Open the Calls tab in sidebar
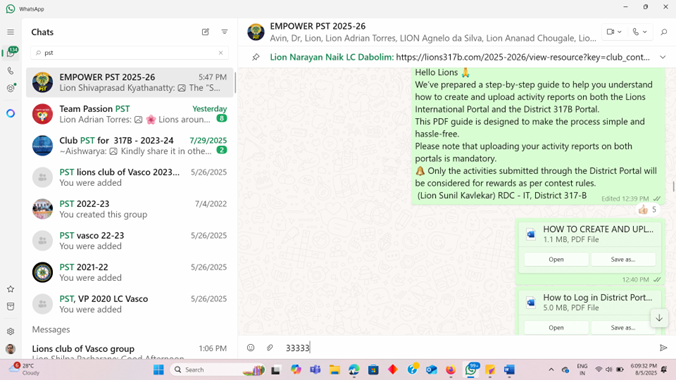Screen dimensions: 676x380 click(x=10, y=71)
